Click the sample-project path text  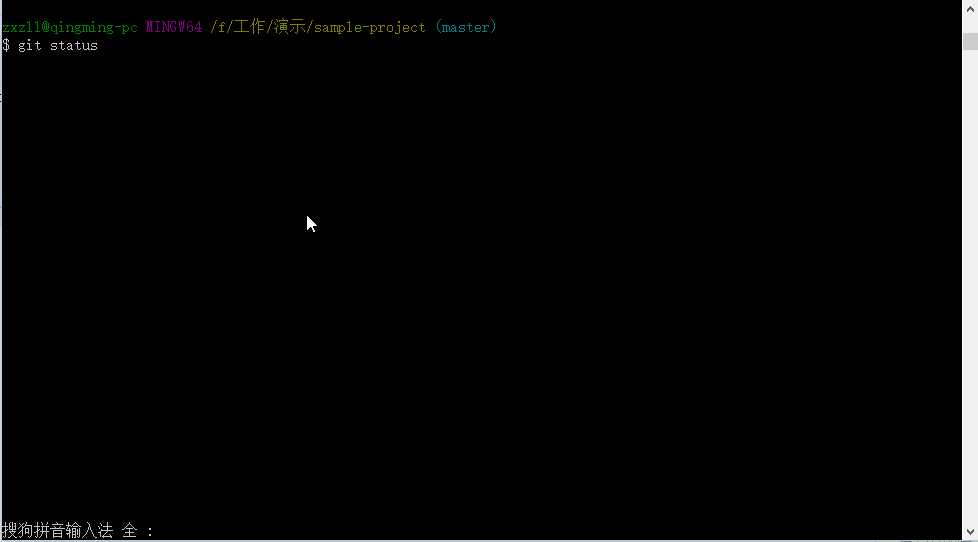(x=370, y=27)
